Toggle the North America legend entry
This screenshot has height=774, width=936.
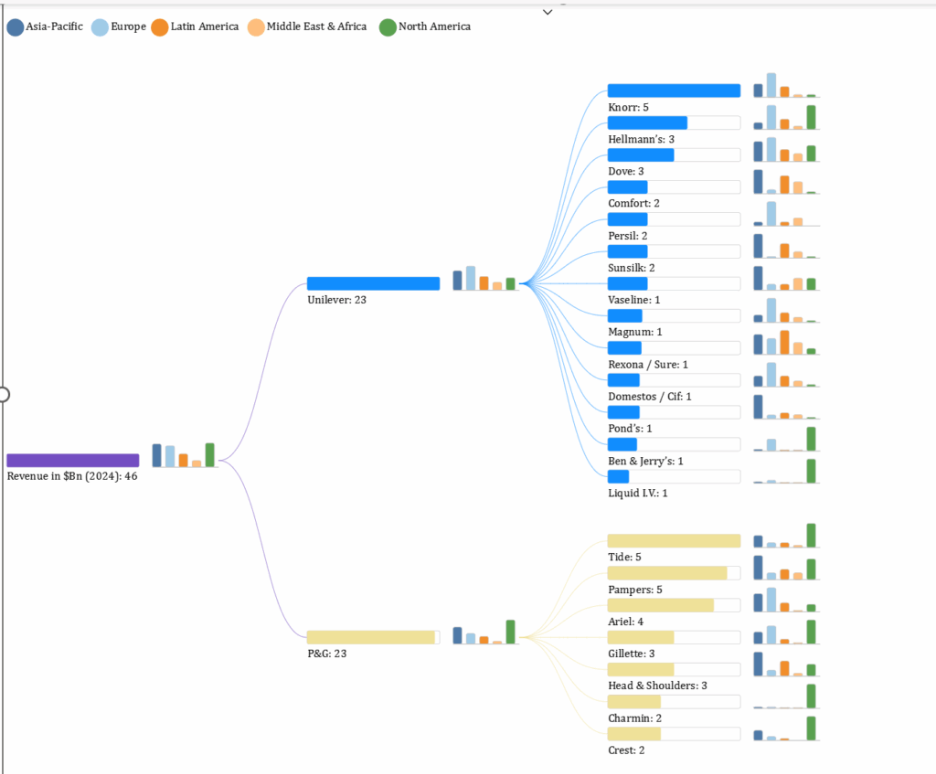pos(388,27)
